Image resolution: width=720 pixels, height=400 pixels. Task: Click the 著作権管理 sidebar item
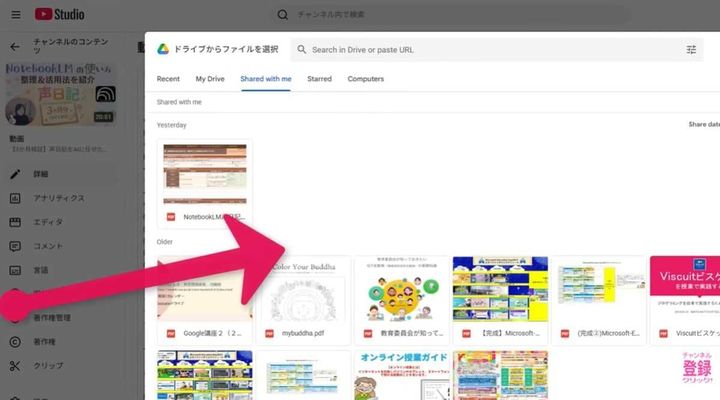click(52, 318)
